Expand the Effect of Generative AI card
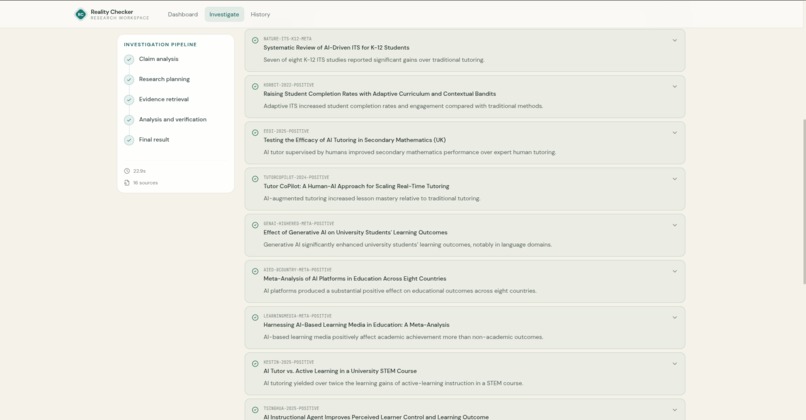Viewport: 806px width, 420px height. point(674,225)
